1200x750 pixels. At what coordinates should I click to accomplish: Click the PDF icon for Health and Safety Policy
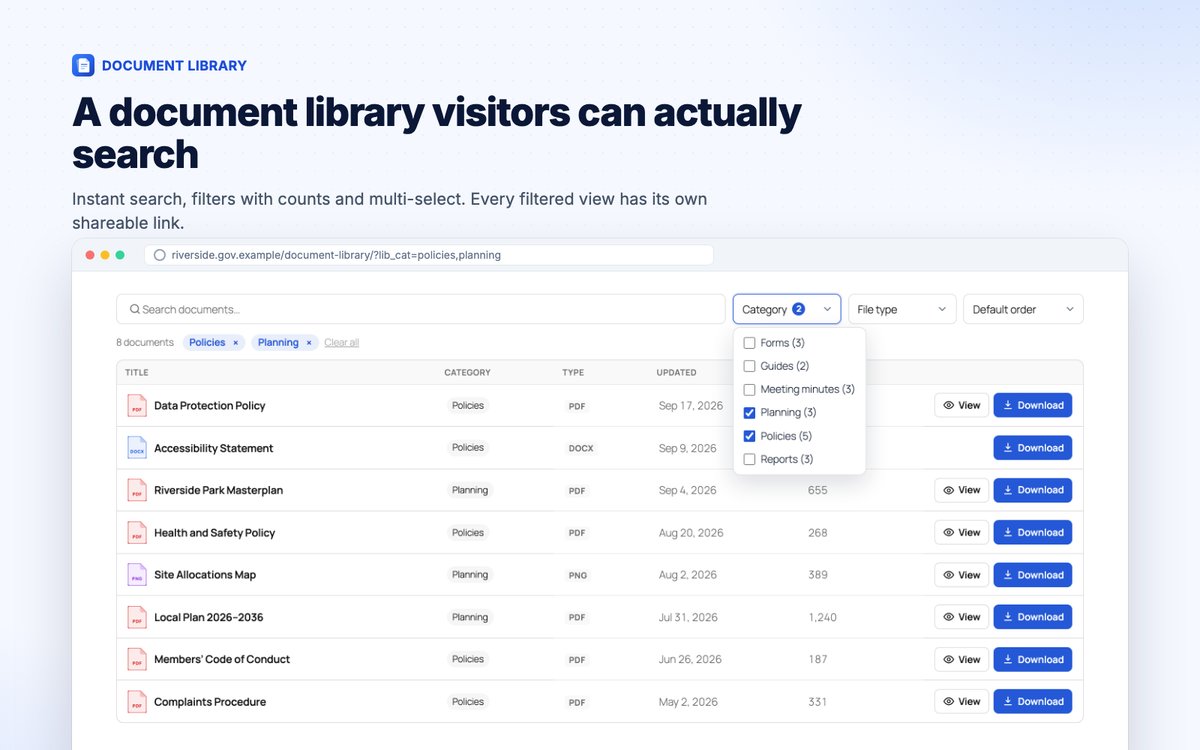tap(137, 533)
